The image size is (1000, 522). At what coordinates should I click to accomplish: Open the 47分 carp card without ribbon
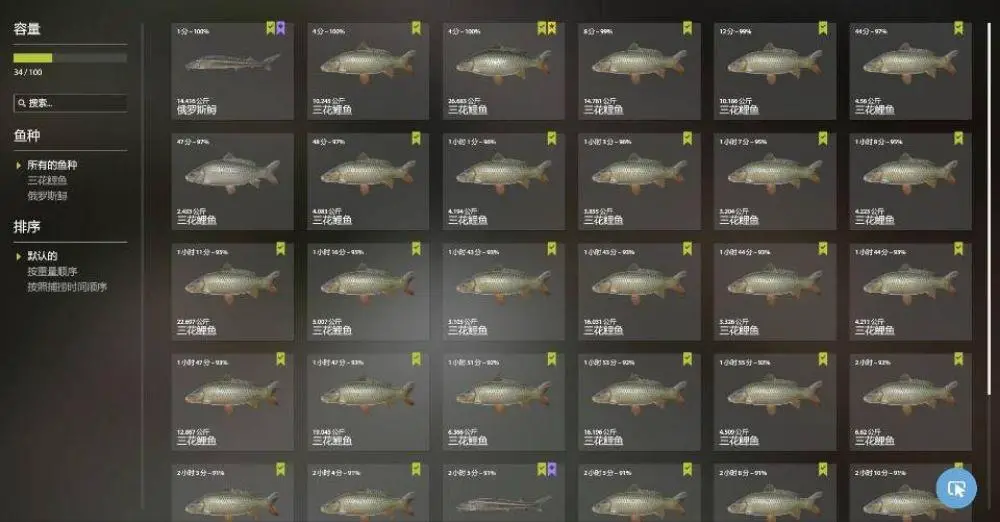233,181
